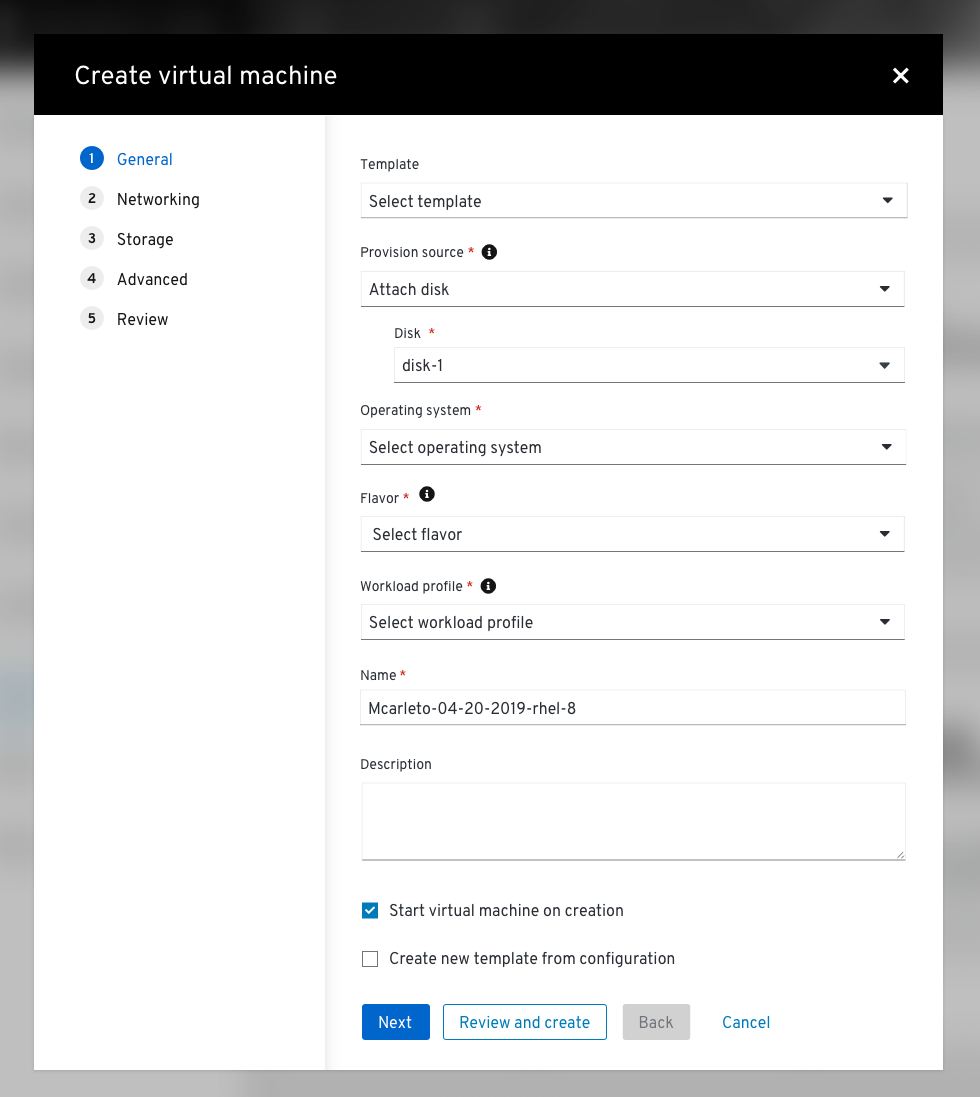Enable Create new template from configuration

[x=370, y=958]
